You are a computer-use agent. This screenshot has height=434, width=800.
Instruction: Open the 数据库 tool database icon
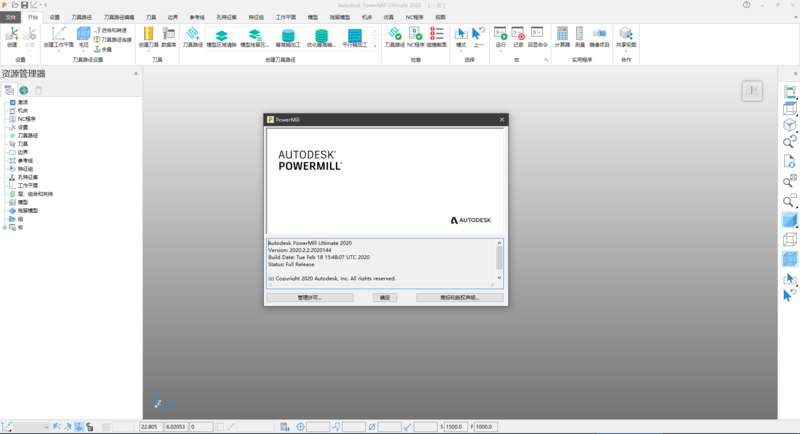pyautogui.click(x=167, y=35)
